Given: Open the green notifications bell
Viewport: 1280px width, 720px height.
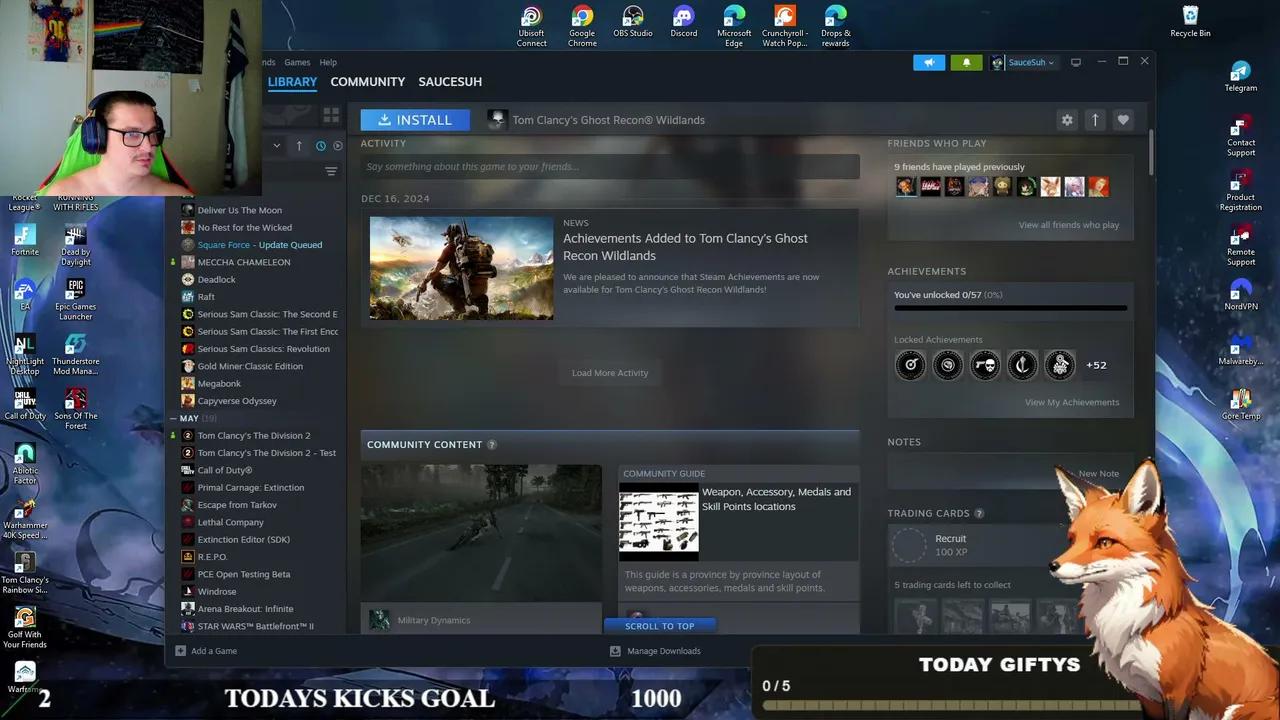Looking at the screenshot, I should (x=966, y=62).
